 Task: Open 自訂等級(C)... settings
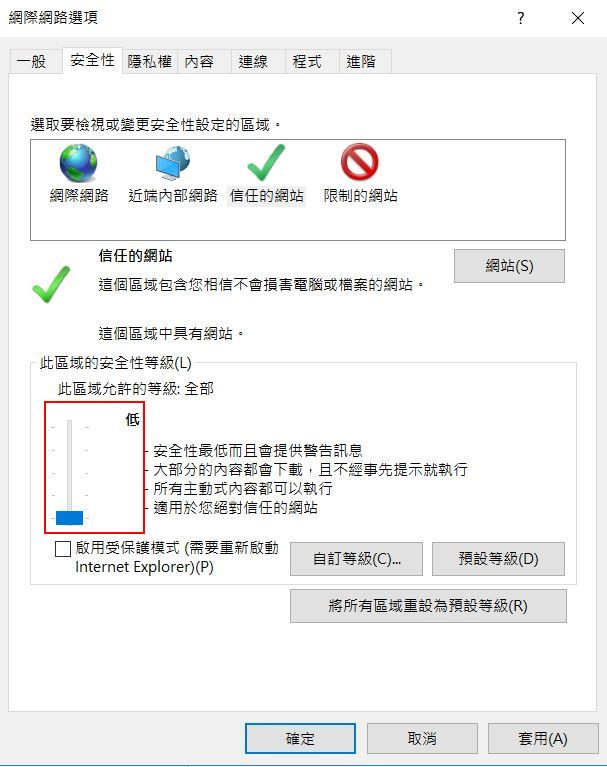point(356,559)
